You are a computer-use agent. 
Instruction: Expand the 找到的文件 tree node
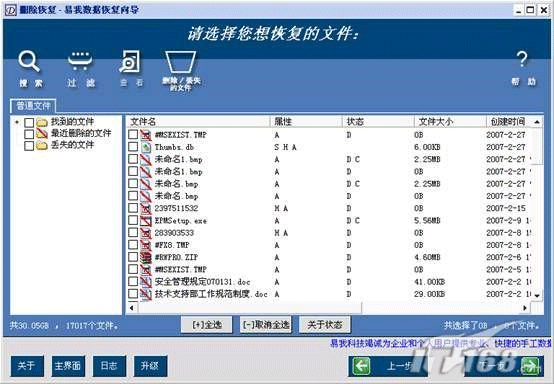[17, 122]
